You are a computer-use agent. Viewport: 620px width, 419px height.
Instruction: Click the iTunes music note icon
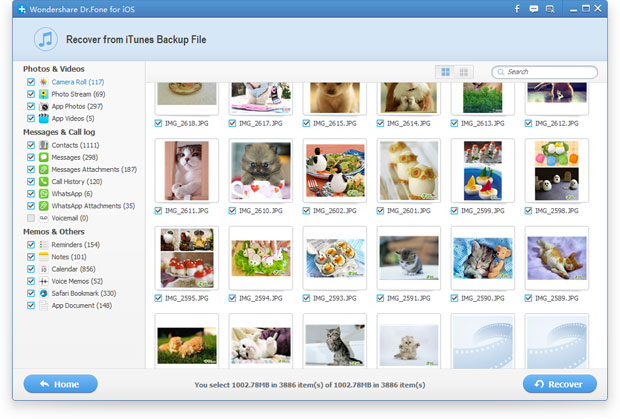46,40
